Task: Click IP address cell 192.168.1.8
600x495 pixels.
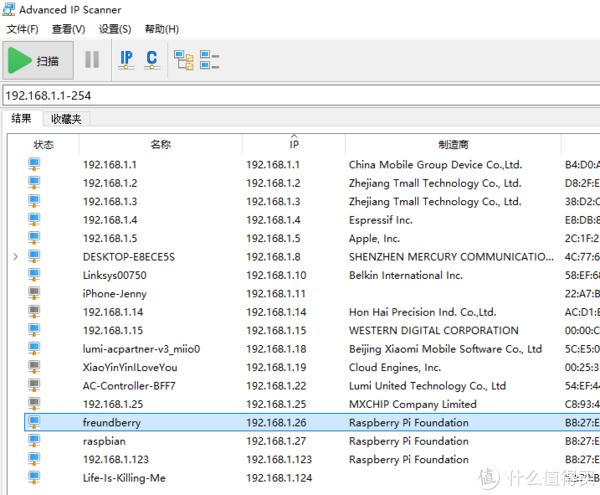Action: (273, 257)
